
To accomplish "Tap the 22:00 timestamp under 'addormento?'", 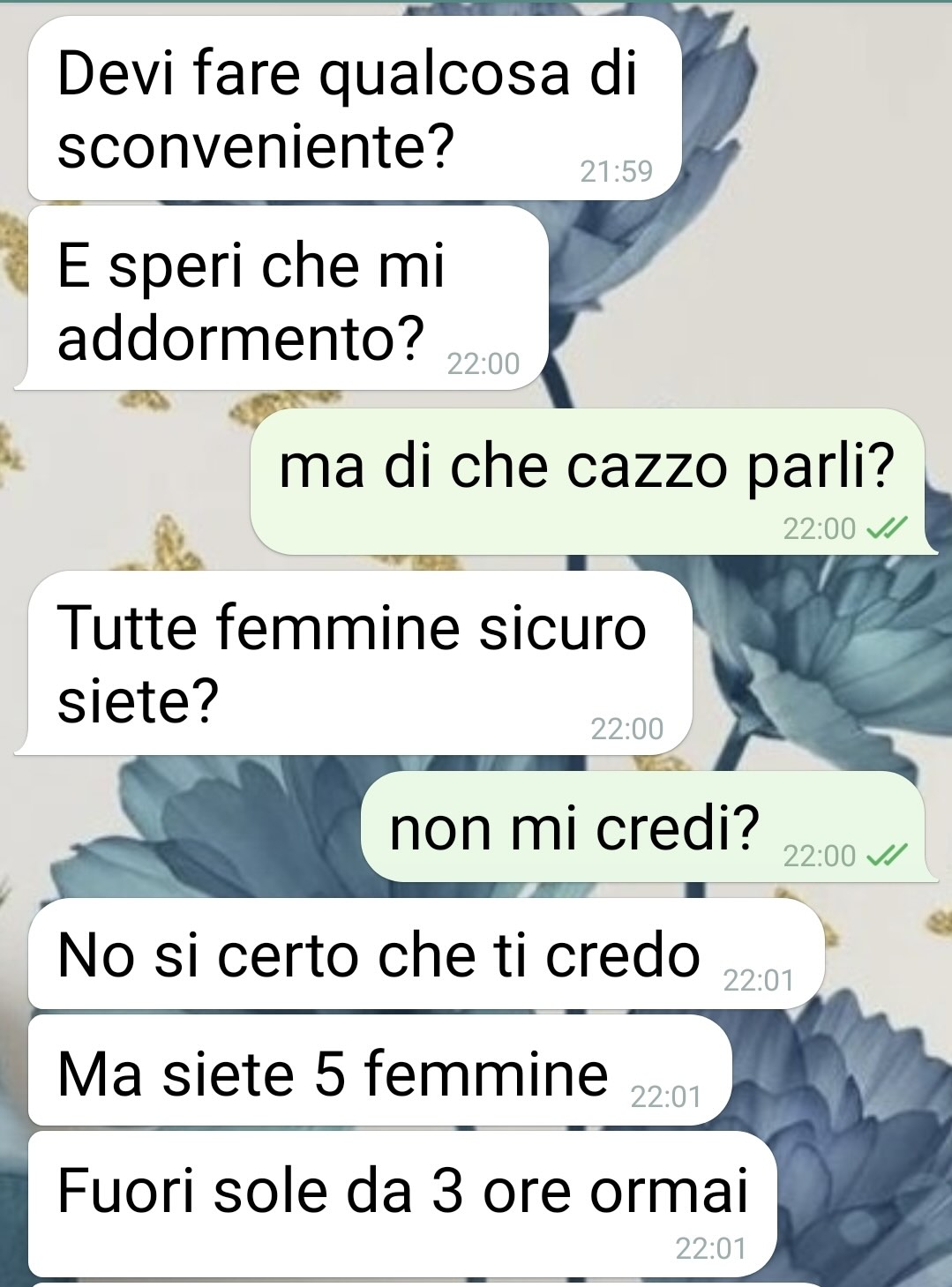I will coord(483,363).
